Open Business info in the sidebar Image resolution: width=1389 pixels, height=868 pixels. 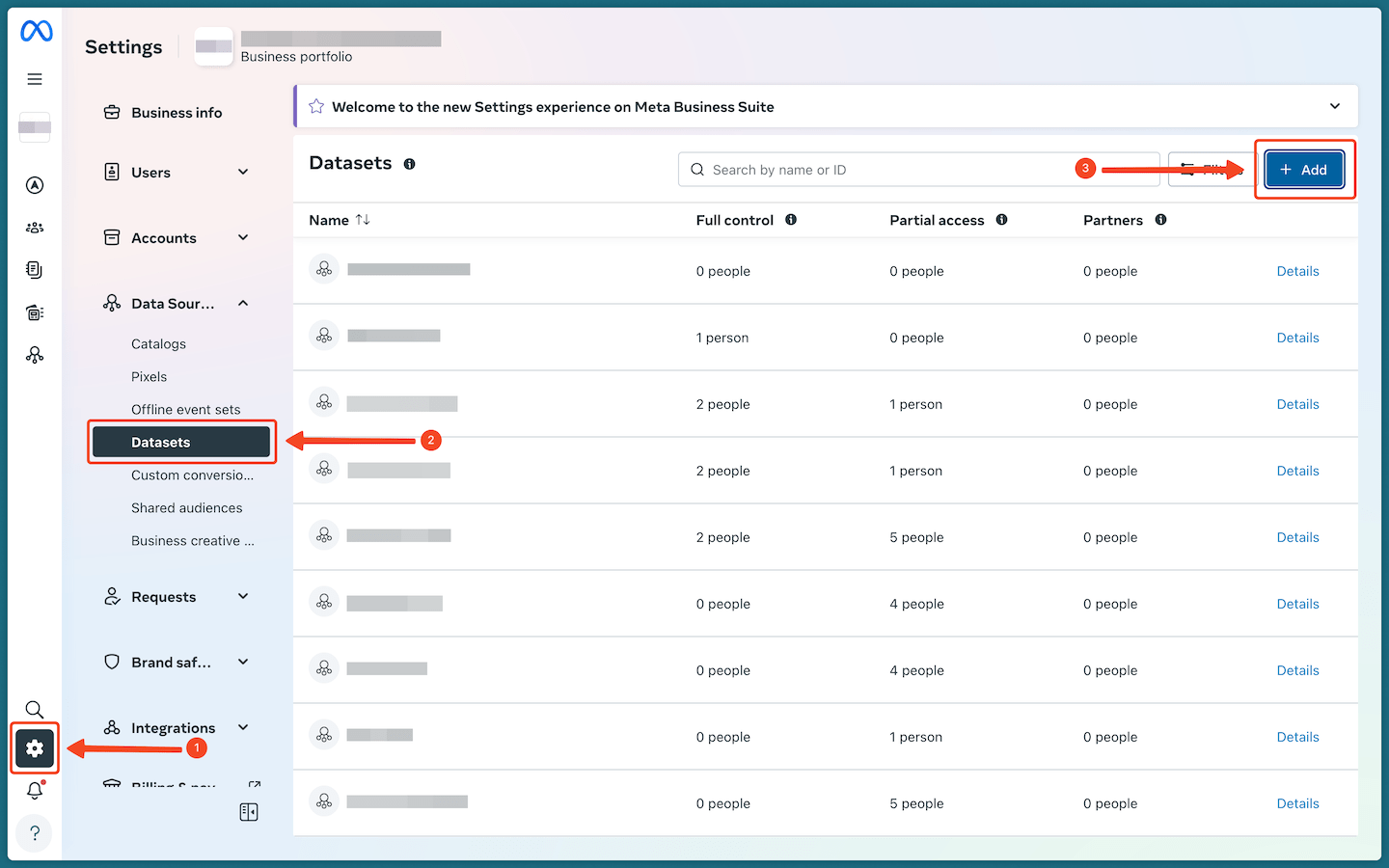pyautogui.click(x=177, y=112)
